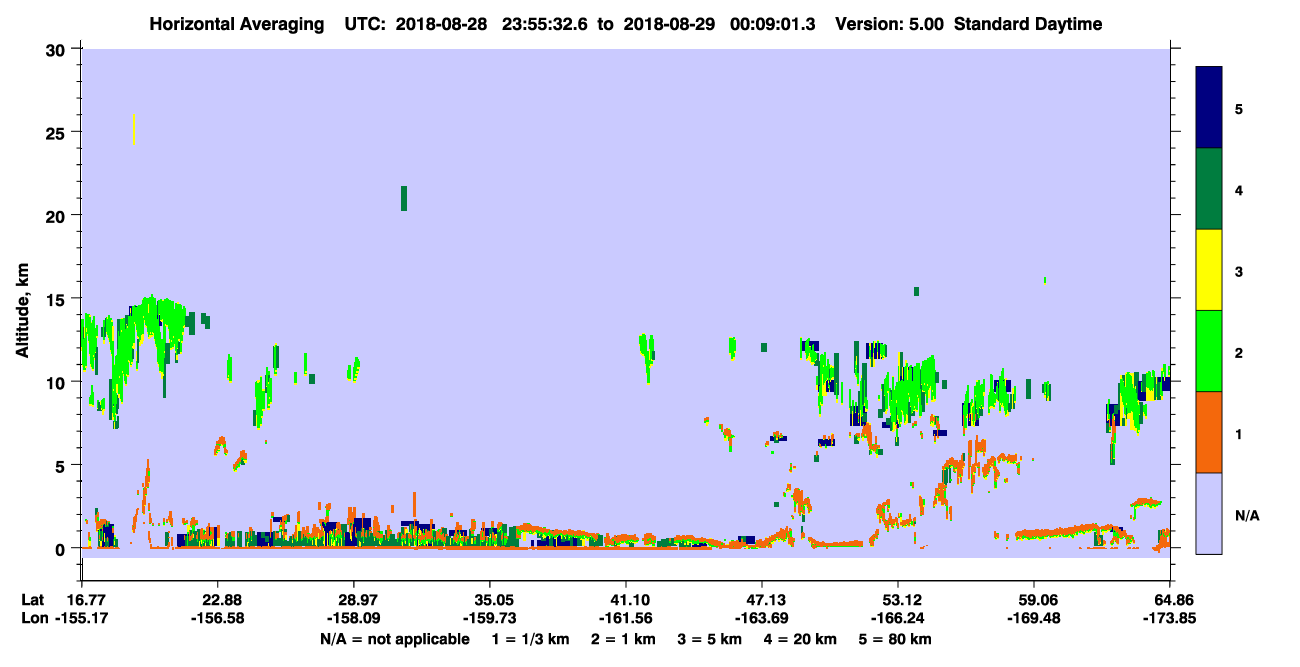Click 'Standard Daytime' in the title

(1028, 24)
